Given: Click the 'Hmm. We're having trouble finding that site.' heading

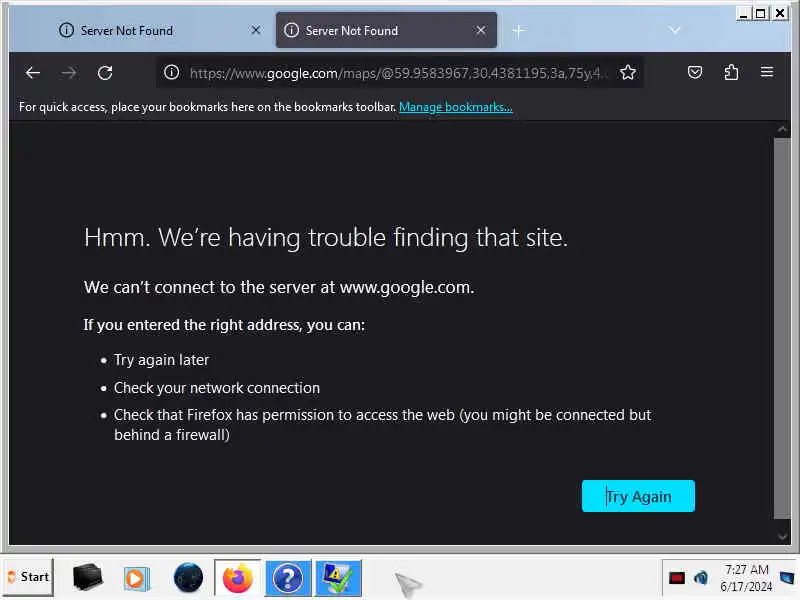Looking at the screenshot, I should [x=326, y=238].
